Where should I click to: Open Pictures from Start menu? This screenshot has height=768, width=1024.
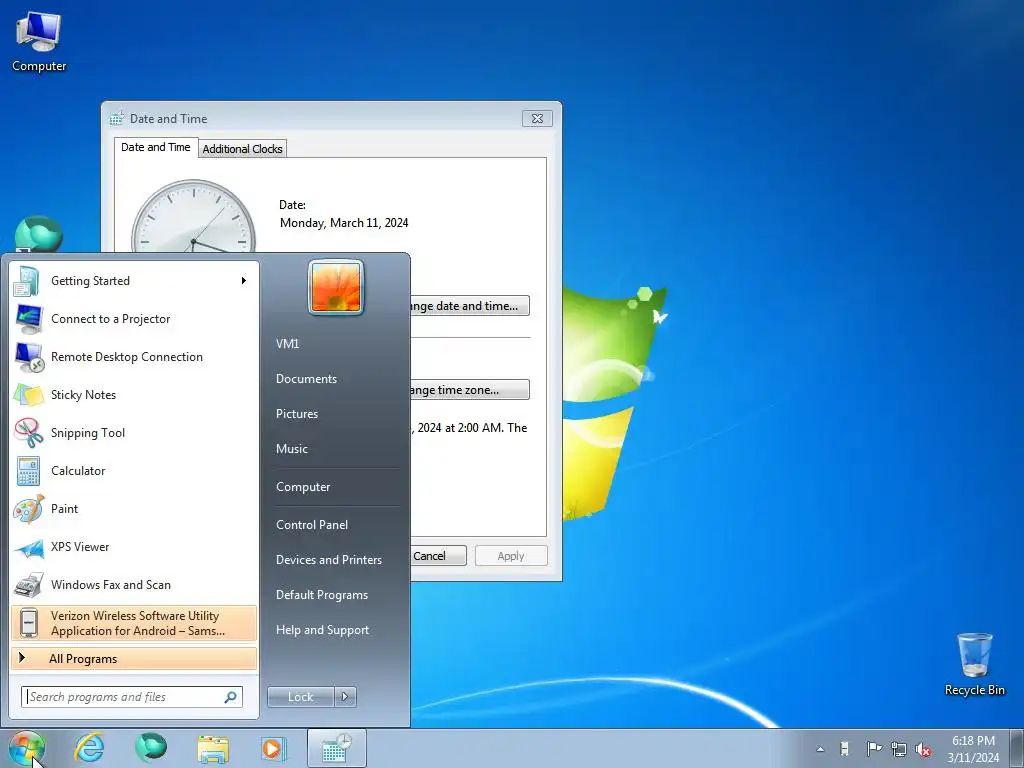[297, 414]
